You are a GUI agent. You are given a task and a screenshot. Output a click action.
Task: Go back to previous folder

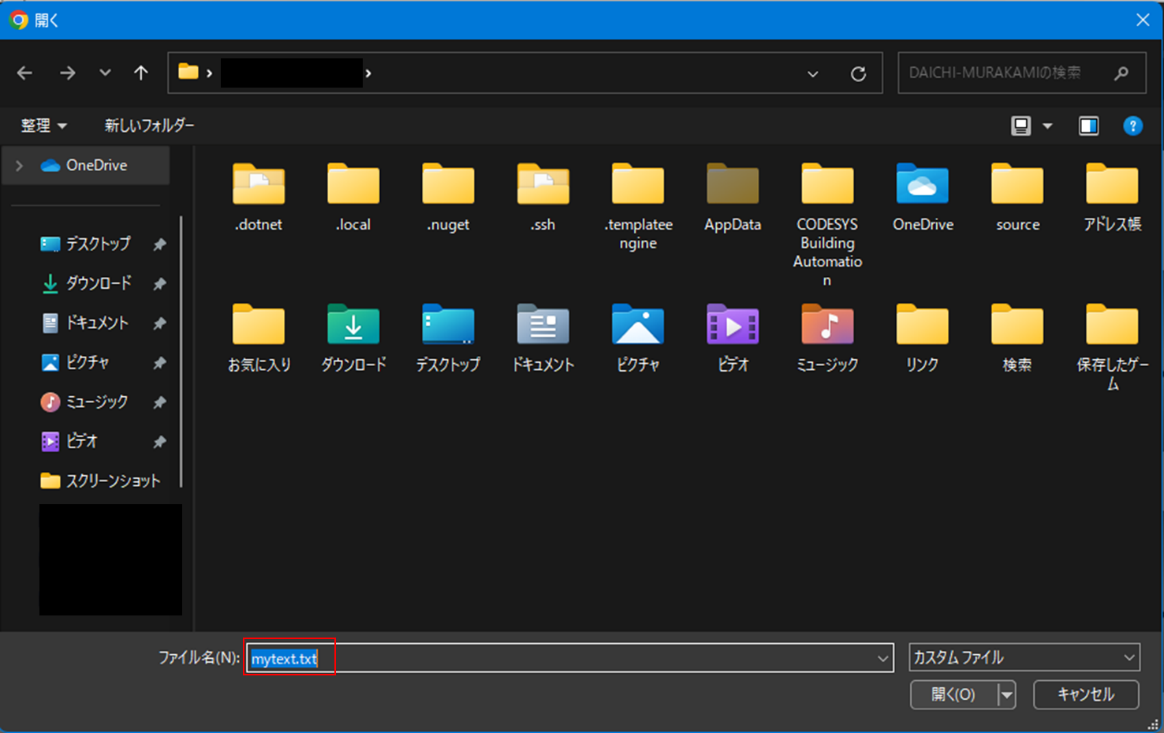[x=24, y=73]
